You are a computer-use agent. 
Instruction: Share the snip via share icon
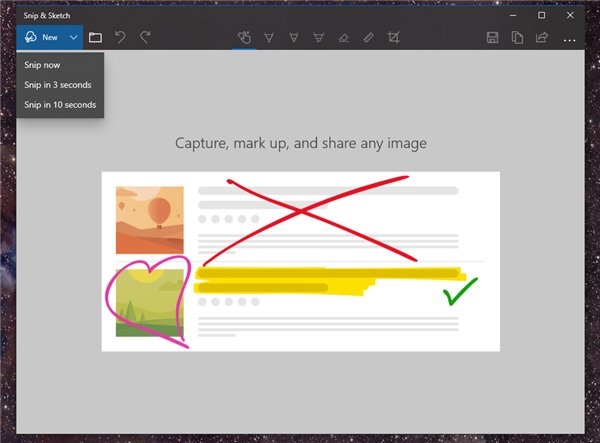point(542,38)
